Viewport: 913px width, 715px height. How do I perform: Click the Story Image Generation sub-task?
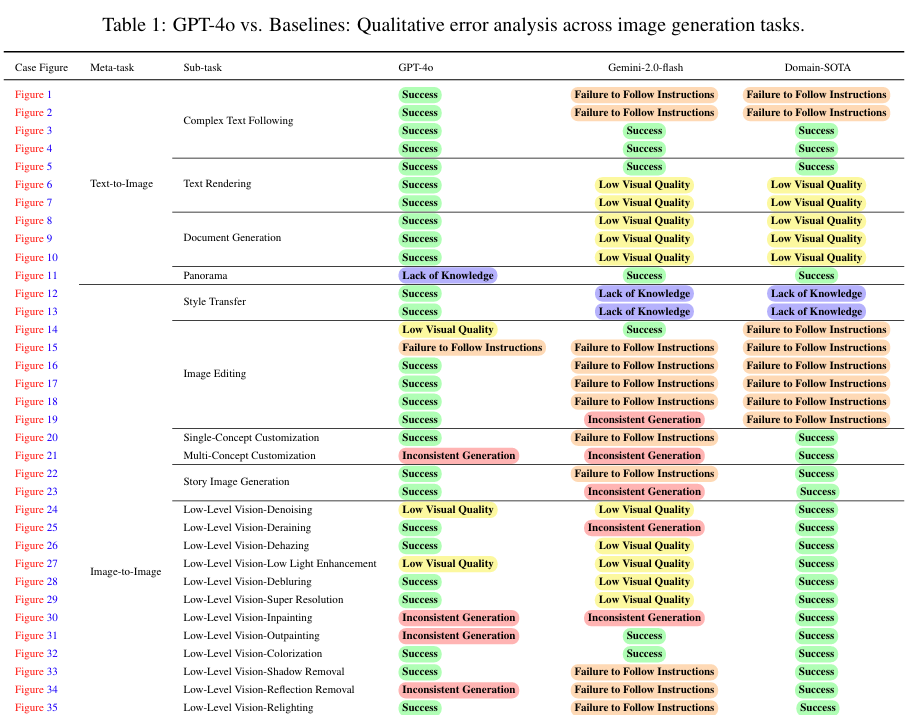[x=236, y=482]
